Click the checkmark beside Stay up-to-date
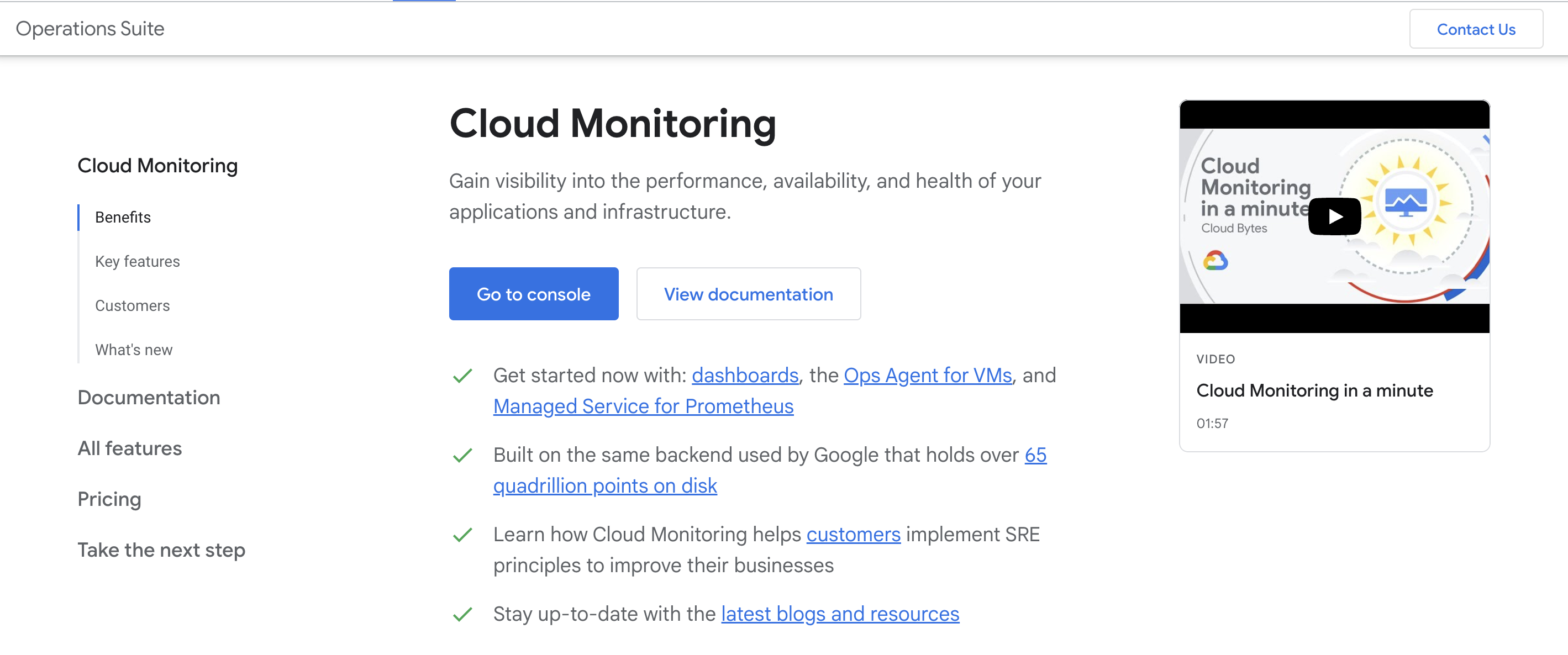The width and height of the screenshot is (1568, 655). (x=462, y=614)
